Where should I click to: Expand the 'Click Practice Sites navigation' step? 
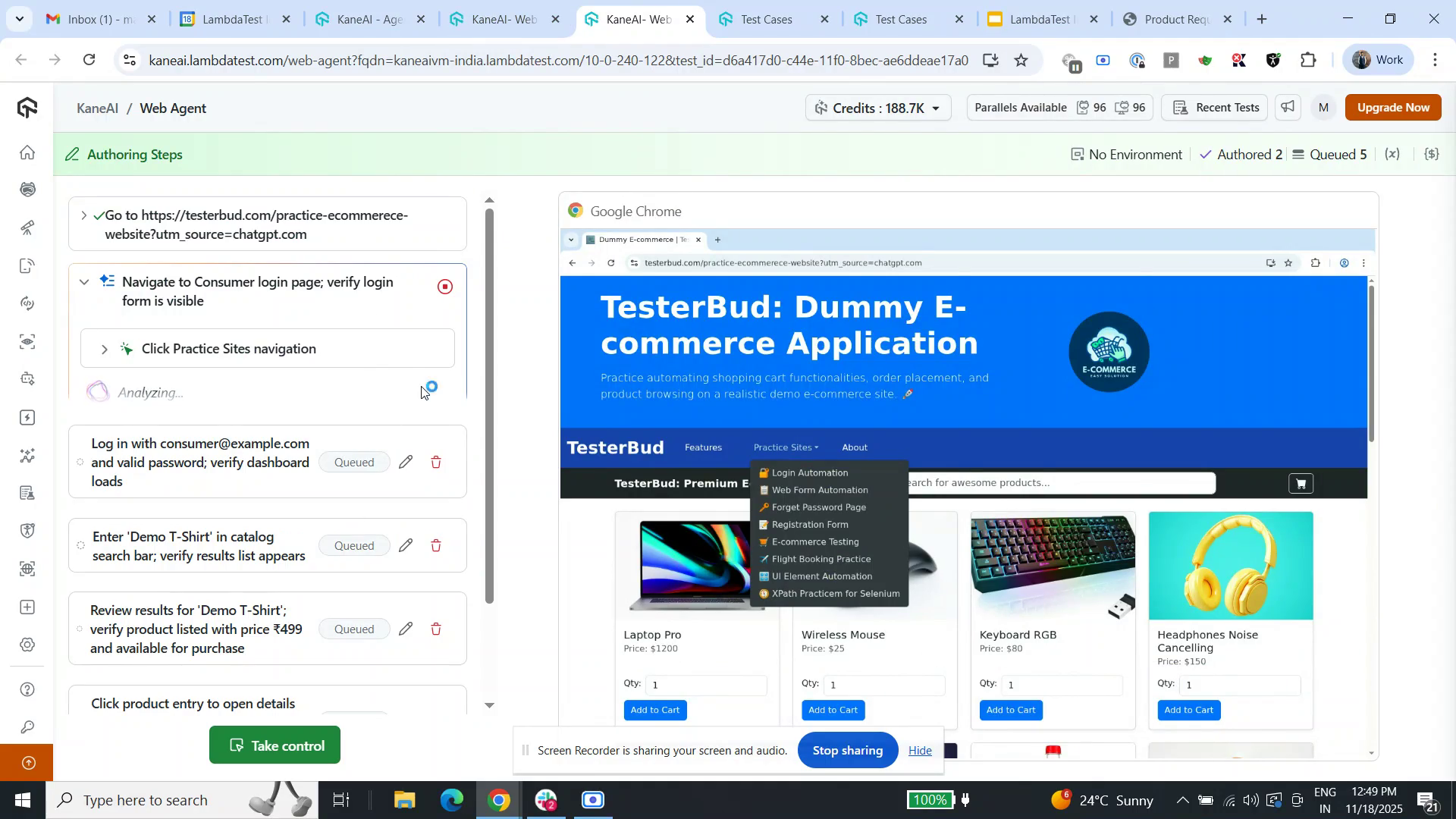click(x=105, y=349)
